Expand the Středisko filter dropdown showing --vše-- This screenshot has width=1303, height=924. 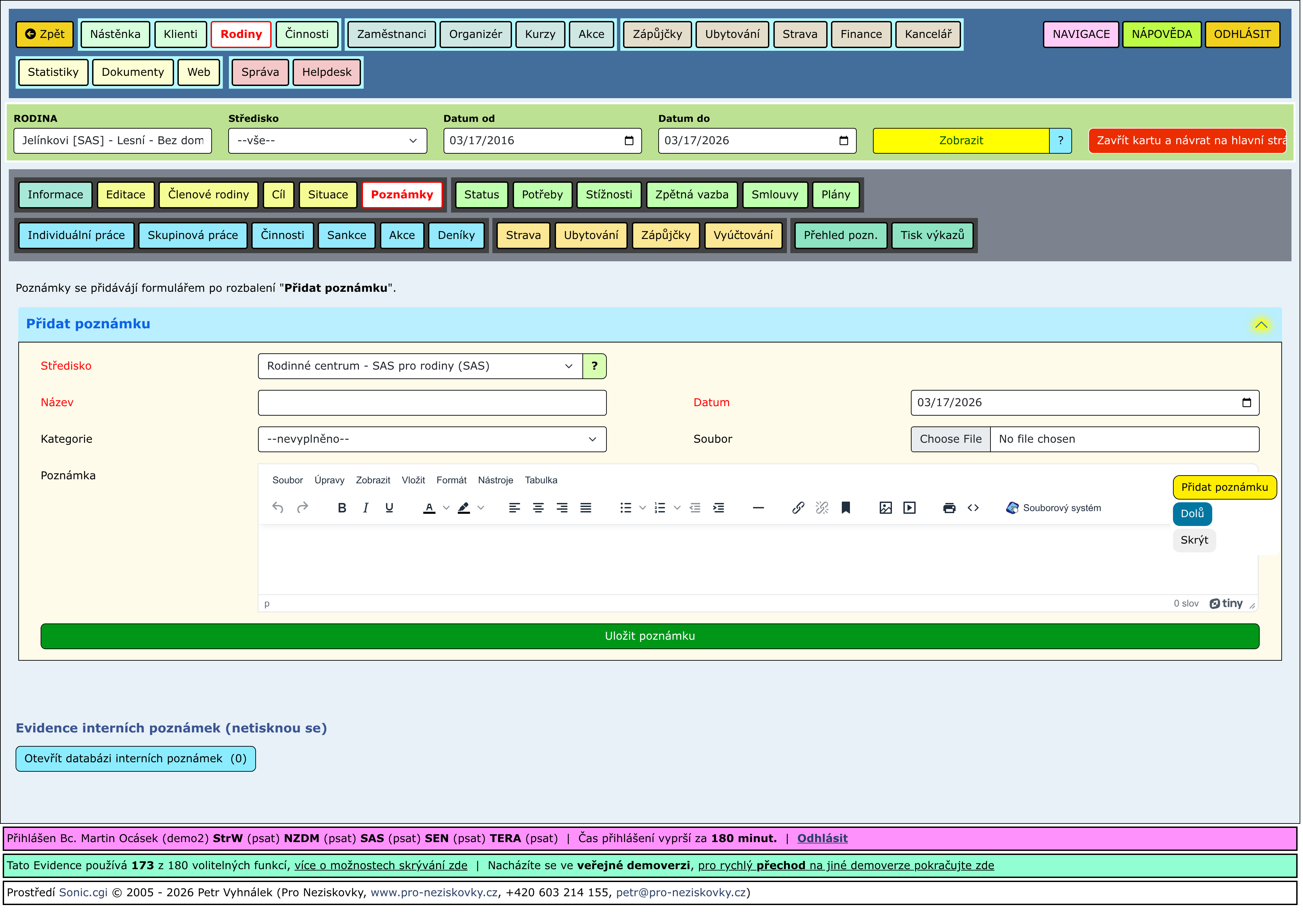tap(327, 140)
